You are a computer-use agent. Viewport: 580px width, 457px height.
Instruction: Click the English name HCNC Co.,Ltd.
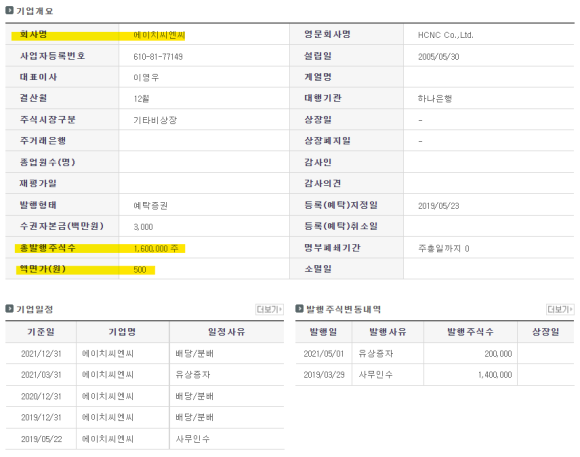(x=446, y=35)
